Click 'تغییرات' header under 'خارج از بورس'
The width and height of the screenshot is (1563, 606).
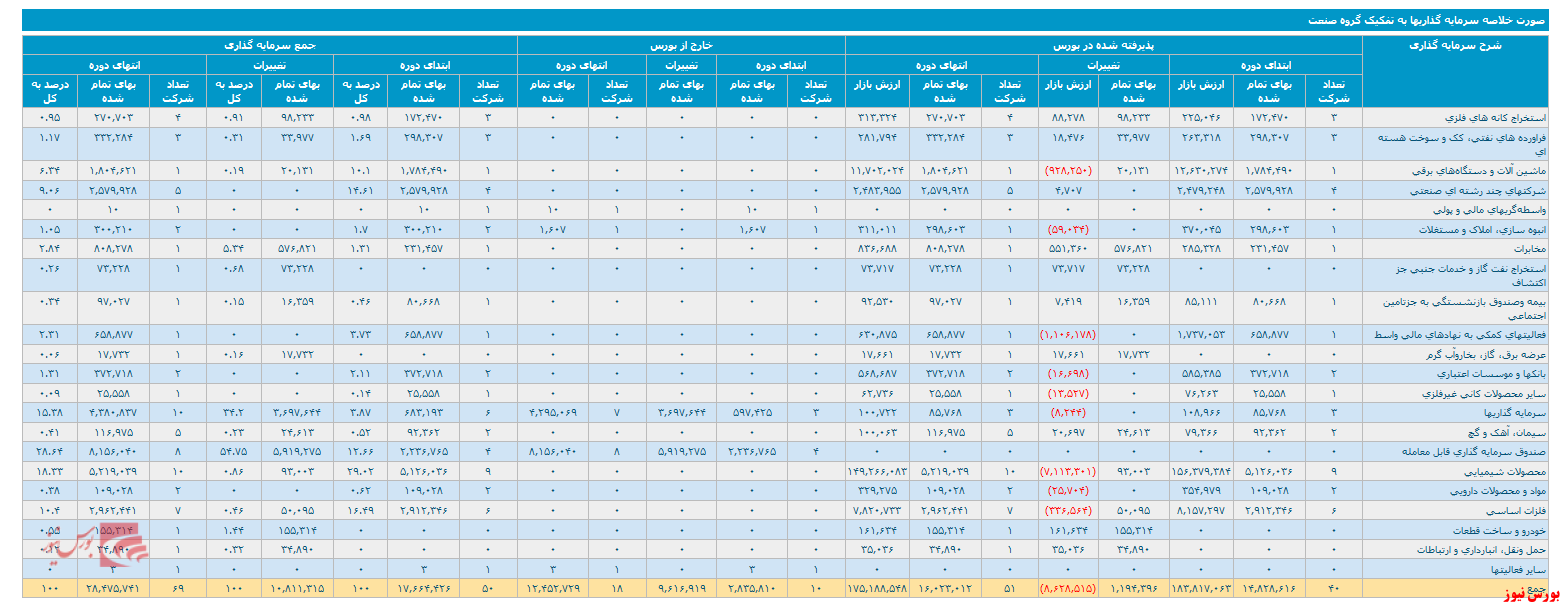[x=680, y=64]
